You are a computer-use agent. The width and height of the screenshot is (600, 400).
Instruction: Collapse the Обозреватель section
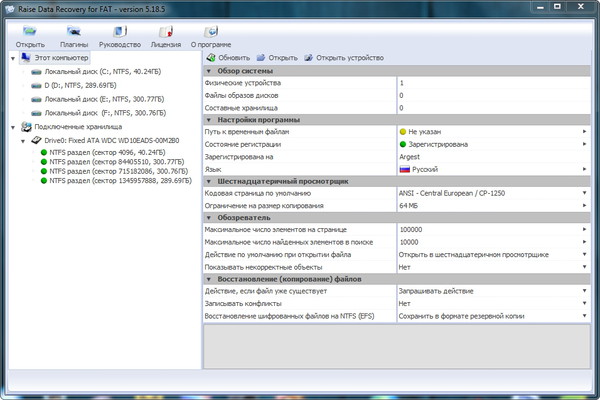209,218
